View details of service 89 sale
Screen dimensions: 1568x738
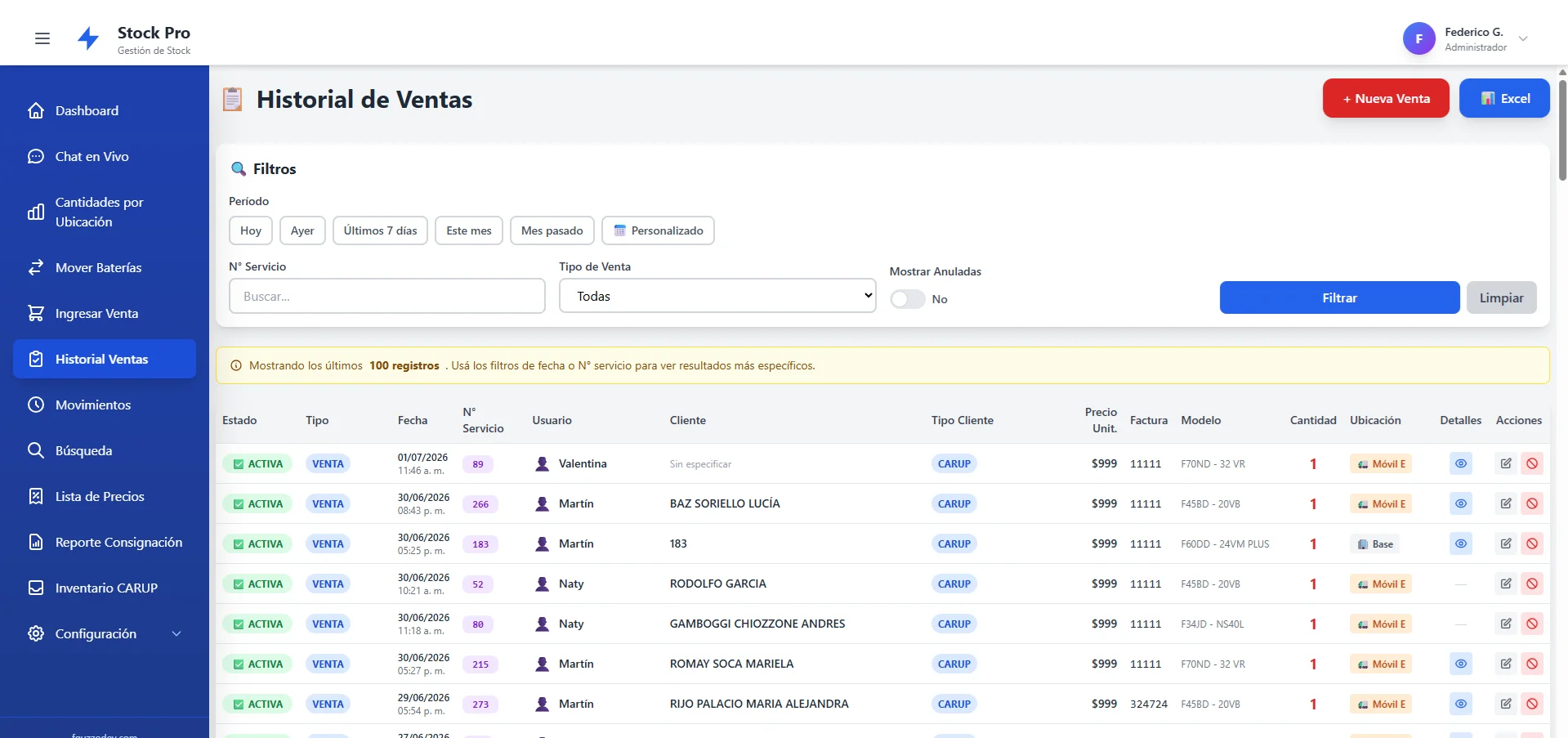point(1460,463)
